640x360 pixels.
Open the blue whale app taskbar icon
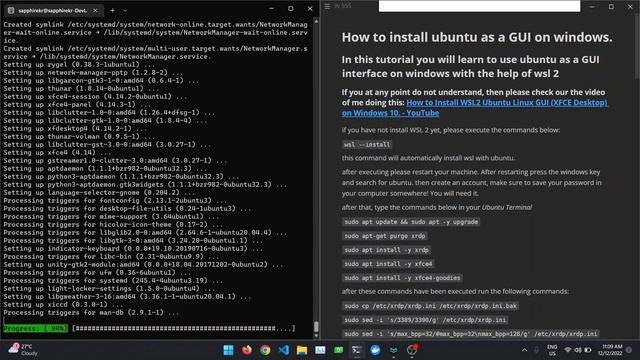click(x=375, y=350)
